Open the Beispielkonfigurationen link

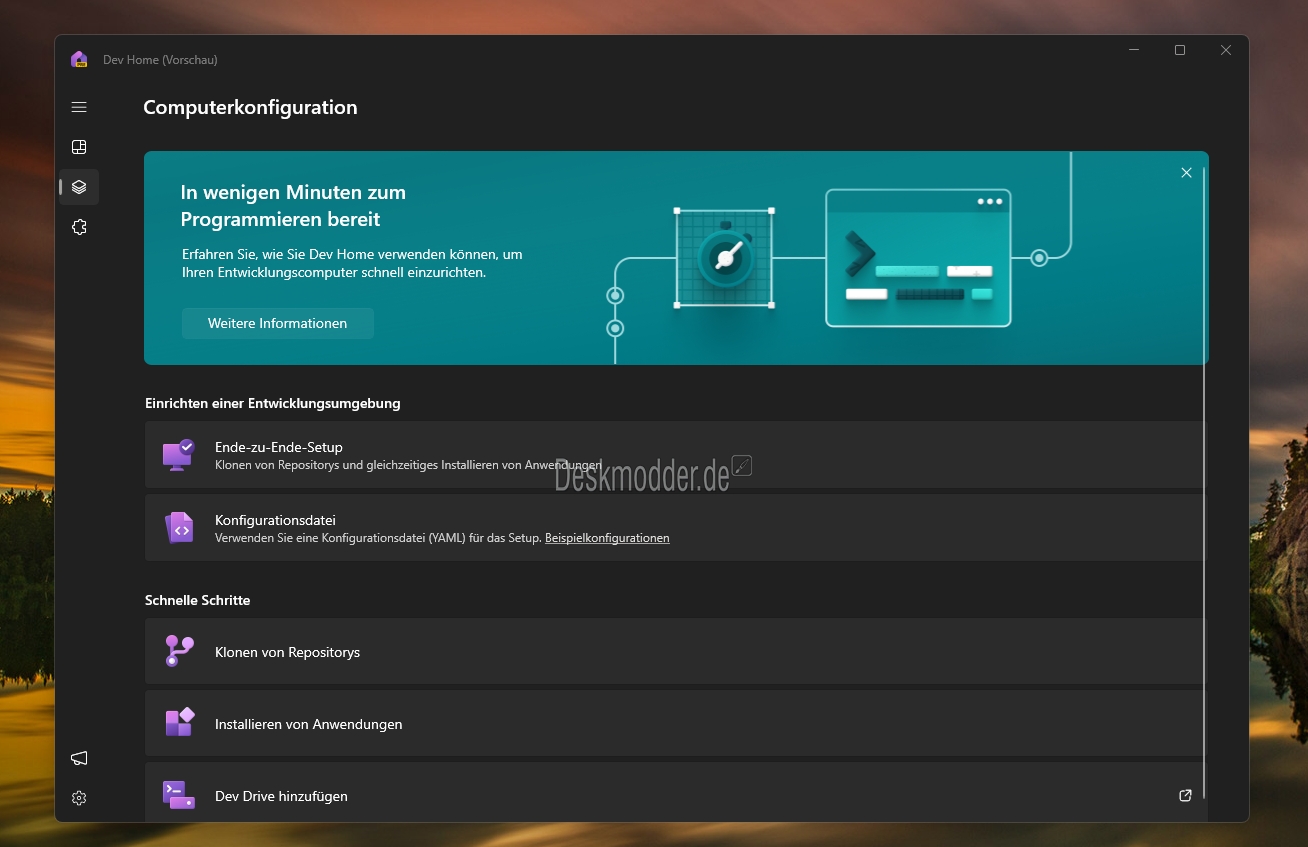pos(607,538)
